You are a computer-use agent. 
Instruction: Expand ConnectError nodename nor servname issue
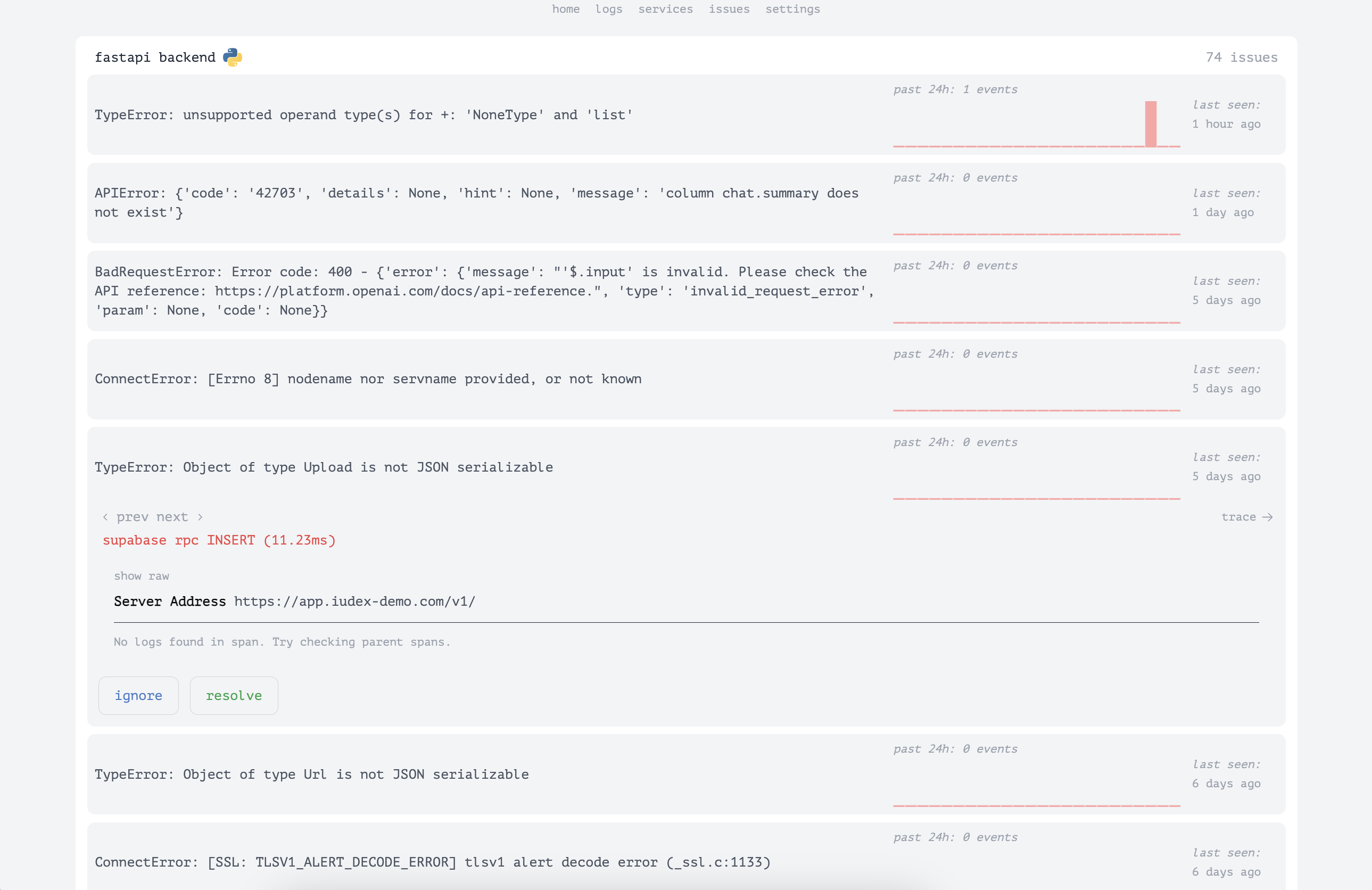(368, 378)
